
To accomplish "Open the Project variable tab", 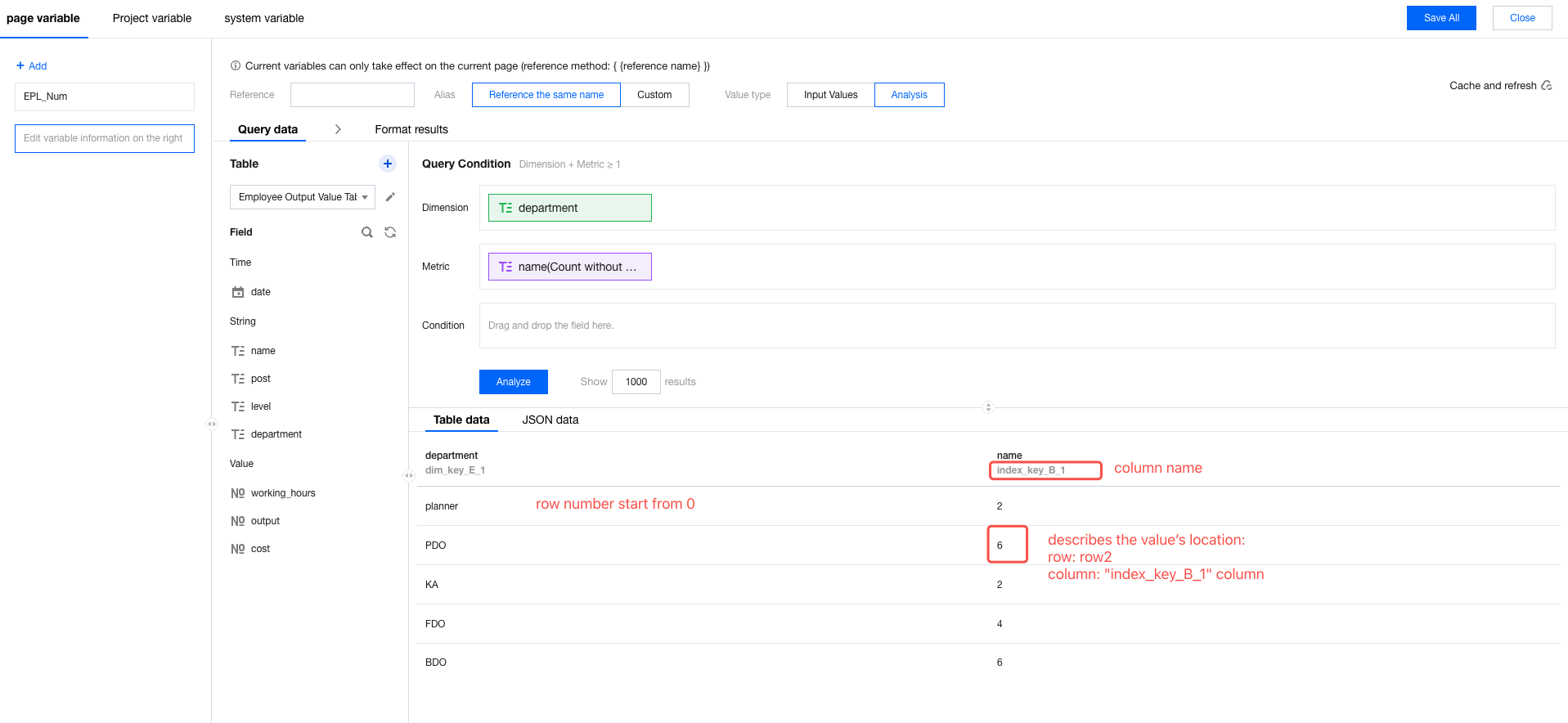I will point(152,18).
